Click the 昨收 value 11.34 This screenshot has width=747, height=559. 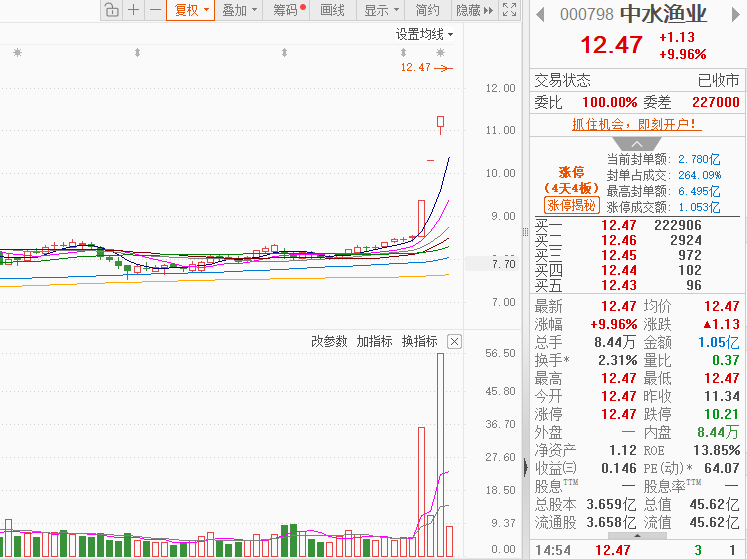click(x=722, y=396)
